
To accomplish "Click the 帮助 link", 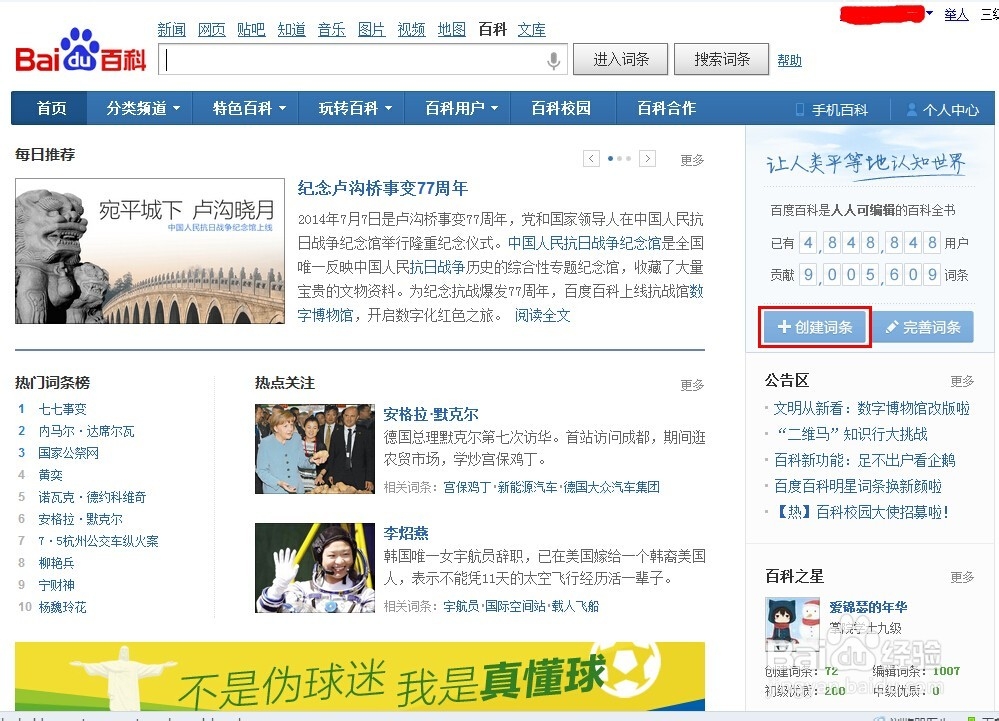I will 789,60.
